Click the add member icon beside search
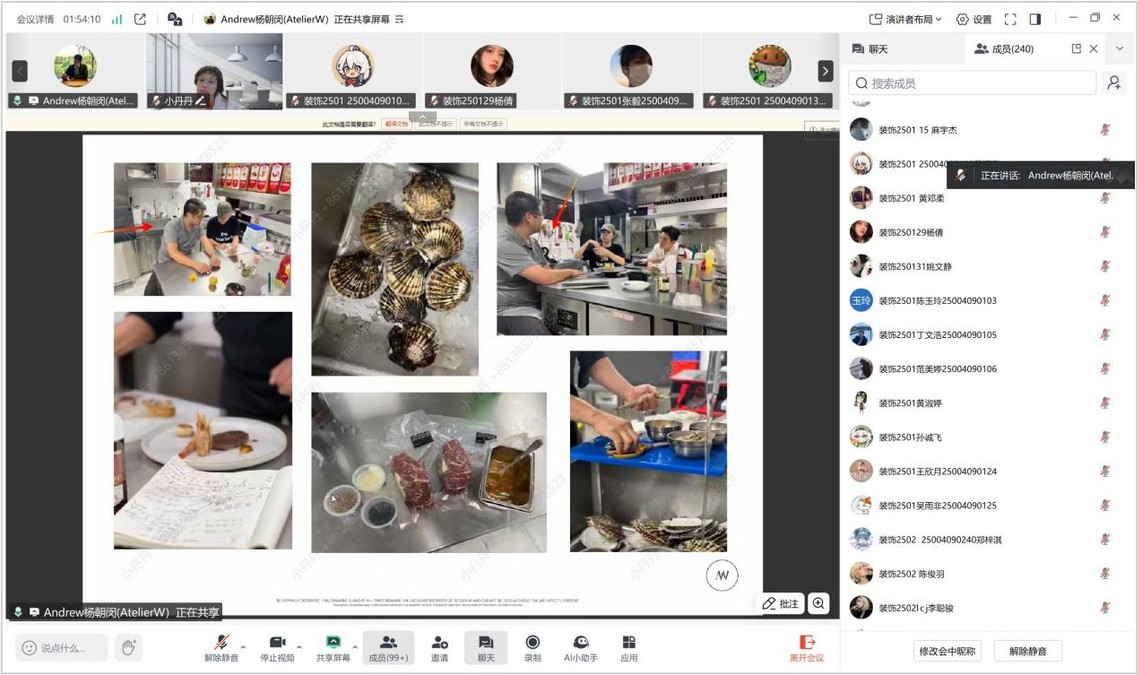Image resolution: width=1138 pixels, height=675 pixels. (1113, 84)
